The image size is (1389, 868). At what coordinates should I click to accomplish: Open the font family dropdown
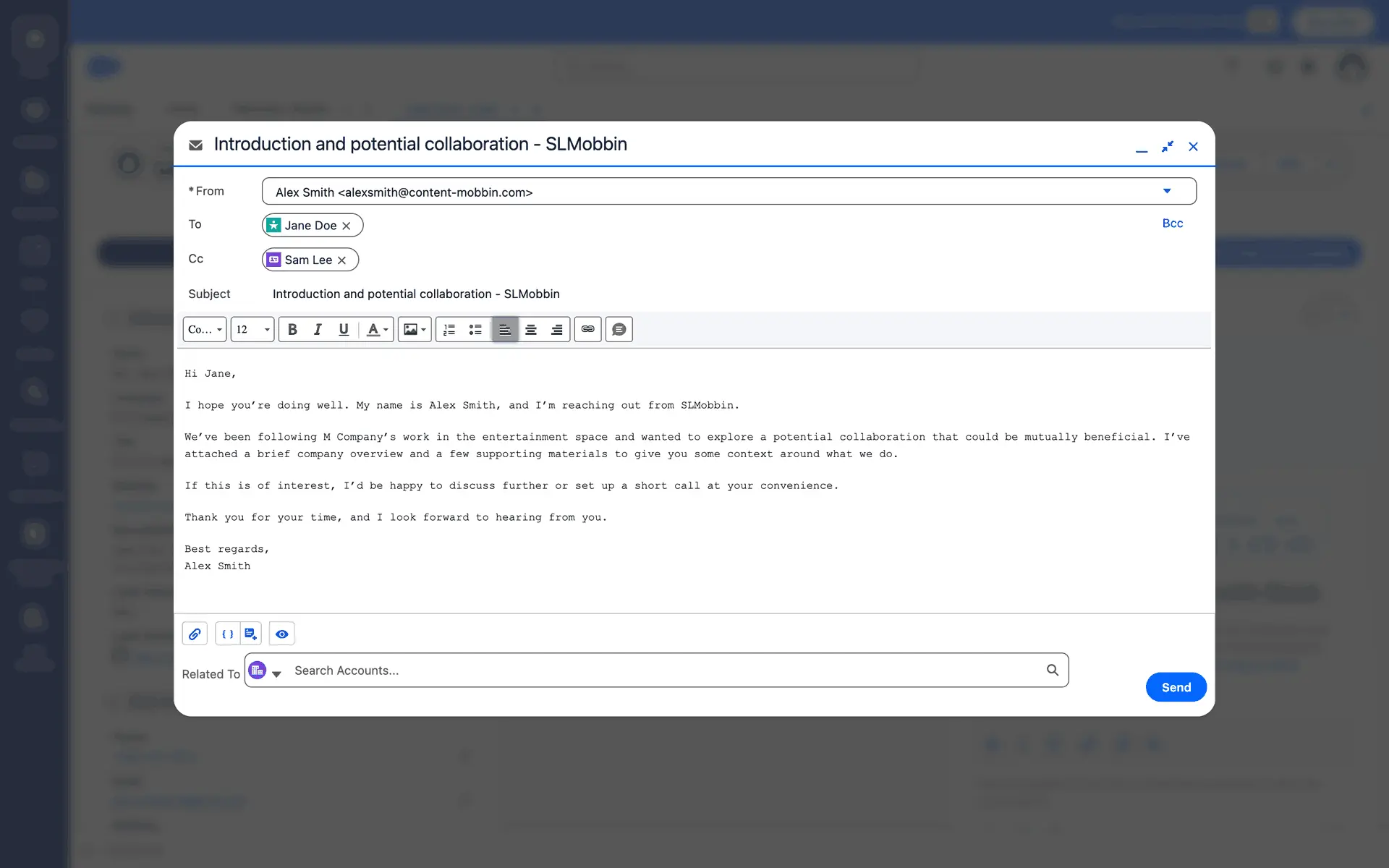pos(205,330)
